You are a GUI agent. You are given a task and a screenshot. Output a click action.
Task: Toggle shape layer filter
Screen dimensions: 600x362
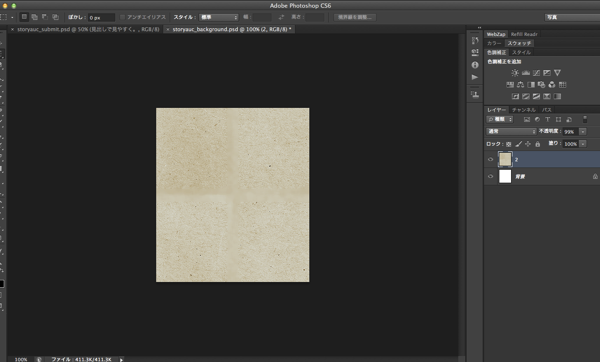coord(558,119)
